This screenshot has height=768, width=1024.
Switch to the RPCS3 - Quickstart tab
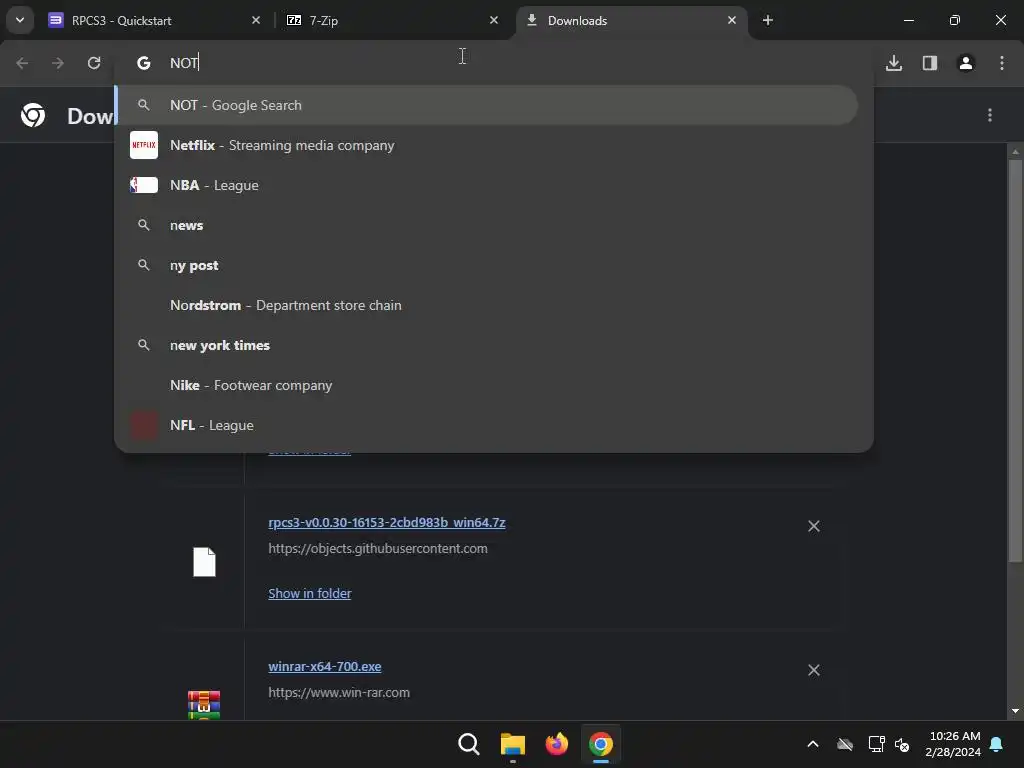[156, 20]
